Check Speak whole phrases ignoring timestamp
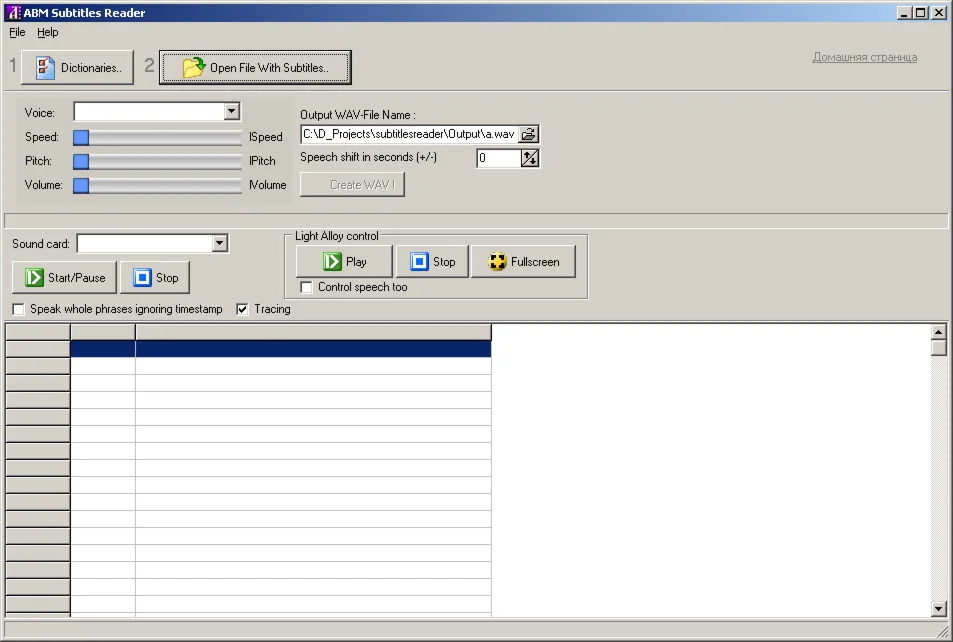Image resolution: width=953 pixels, height=642 pixels. 18,309
